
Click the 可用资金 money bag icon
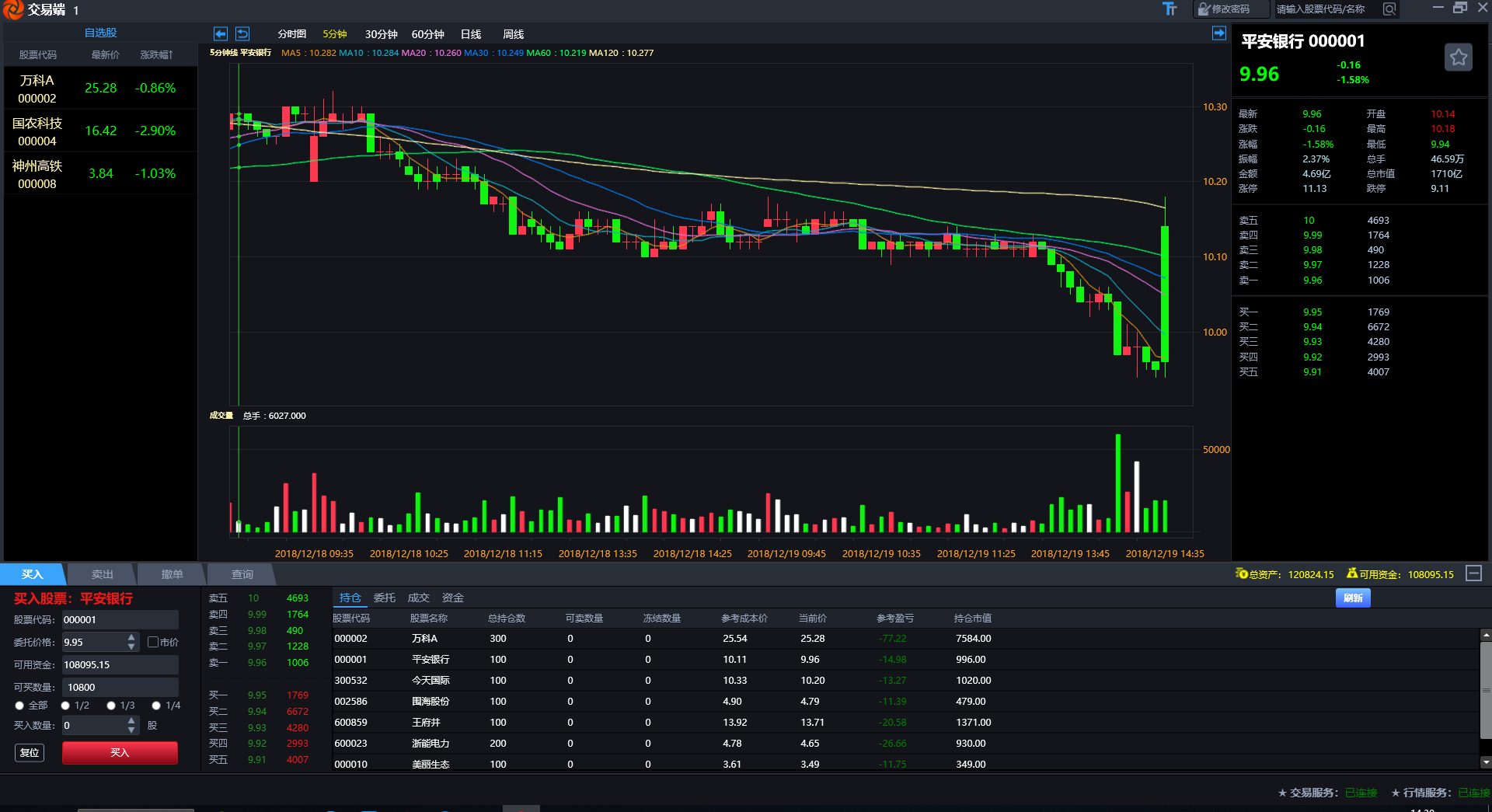click(1352, 573)
